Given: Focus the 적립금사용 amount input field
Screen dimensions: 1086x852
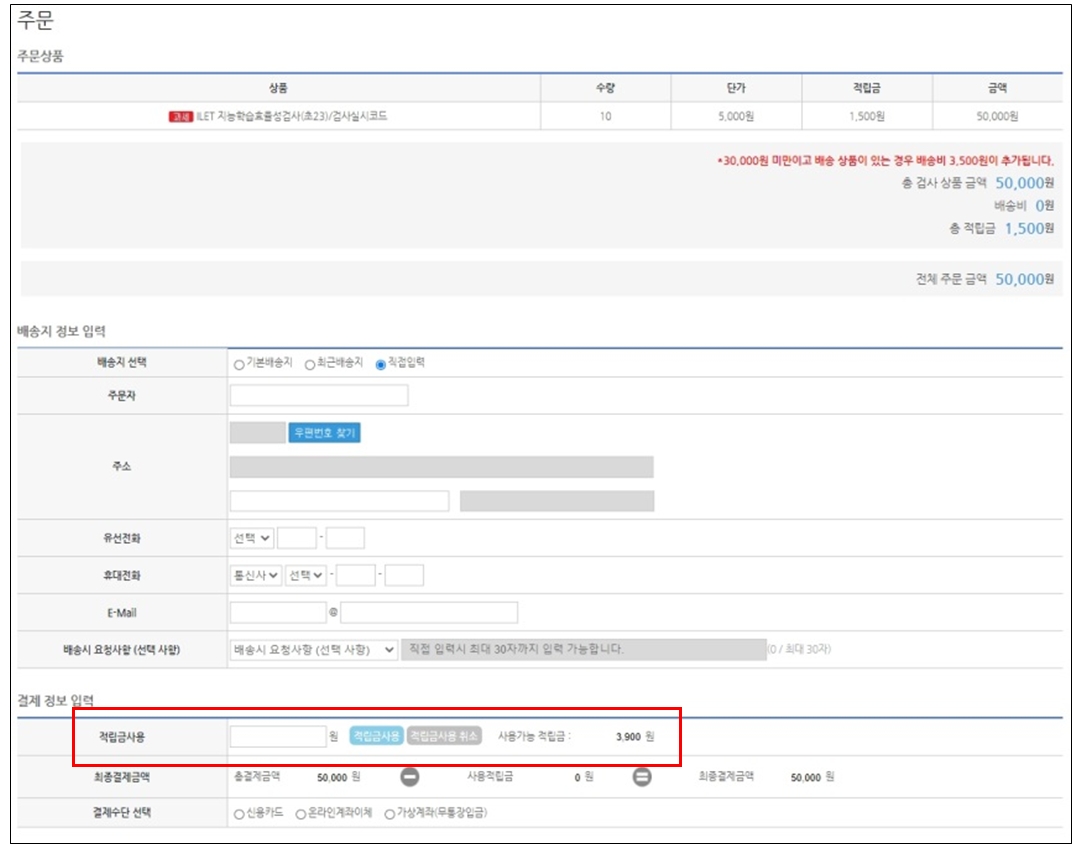Looking at the screenshot, I should (278, 736).
